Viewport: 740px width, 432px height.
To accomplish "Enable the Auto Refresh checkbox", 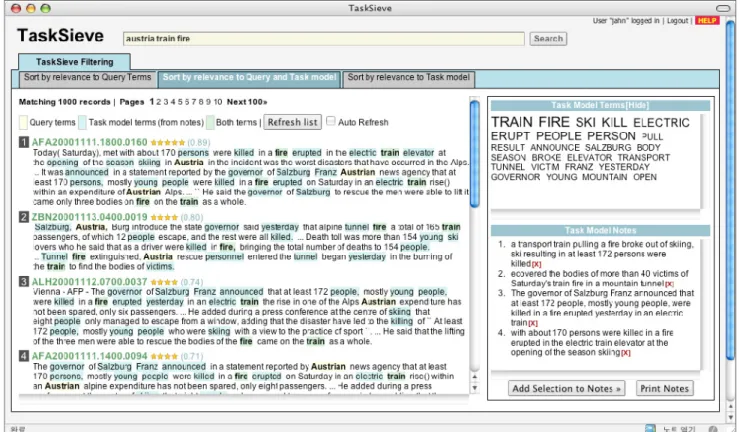I will [331, 121].
